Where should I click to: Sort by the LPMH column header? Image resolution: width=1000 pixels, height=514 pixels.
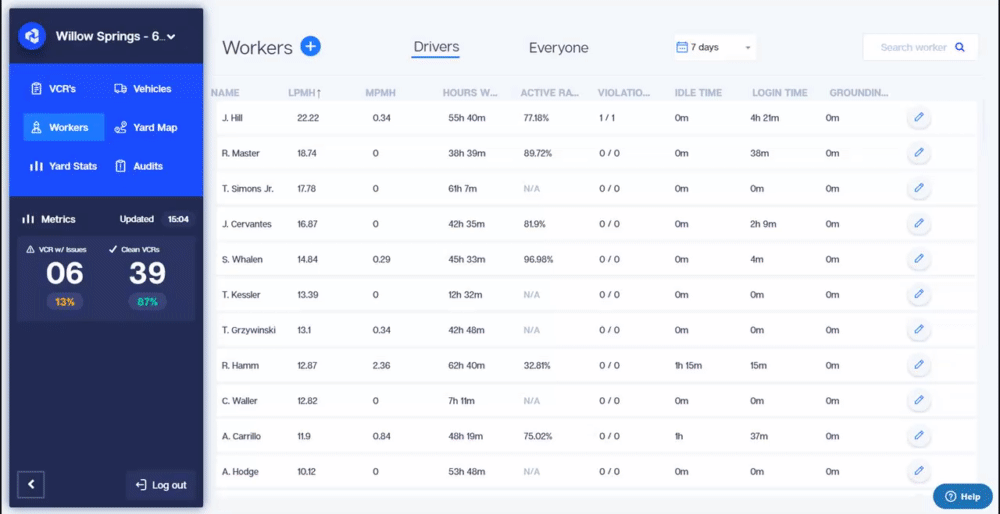305,93
